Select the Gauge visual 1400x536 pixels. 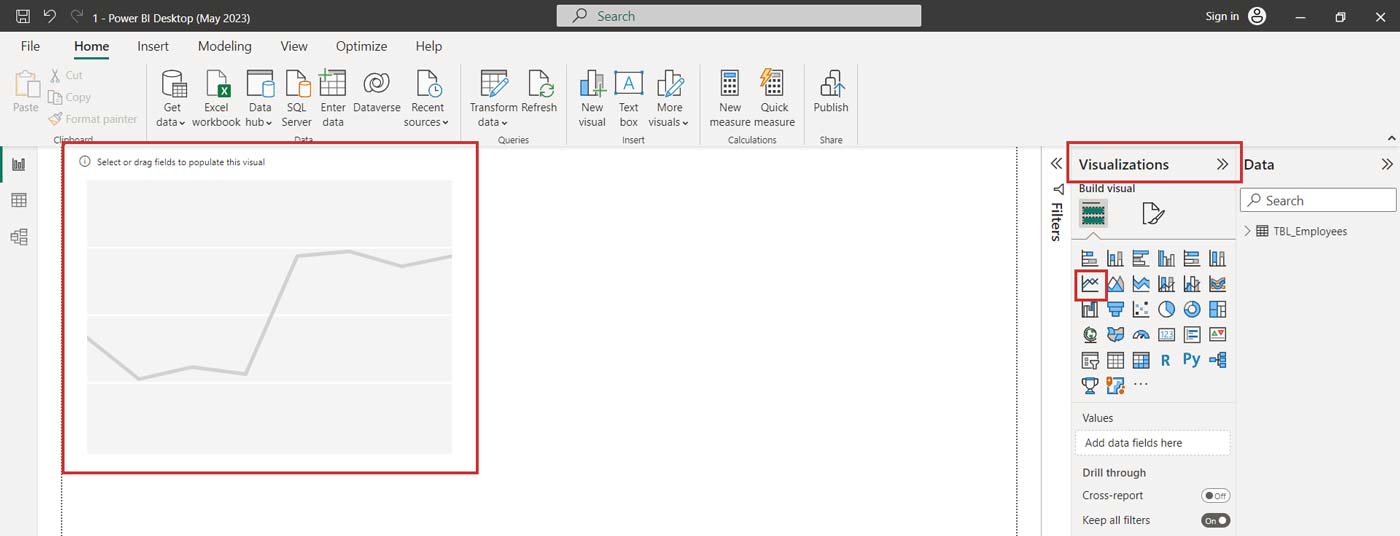1141,334
